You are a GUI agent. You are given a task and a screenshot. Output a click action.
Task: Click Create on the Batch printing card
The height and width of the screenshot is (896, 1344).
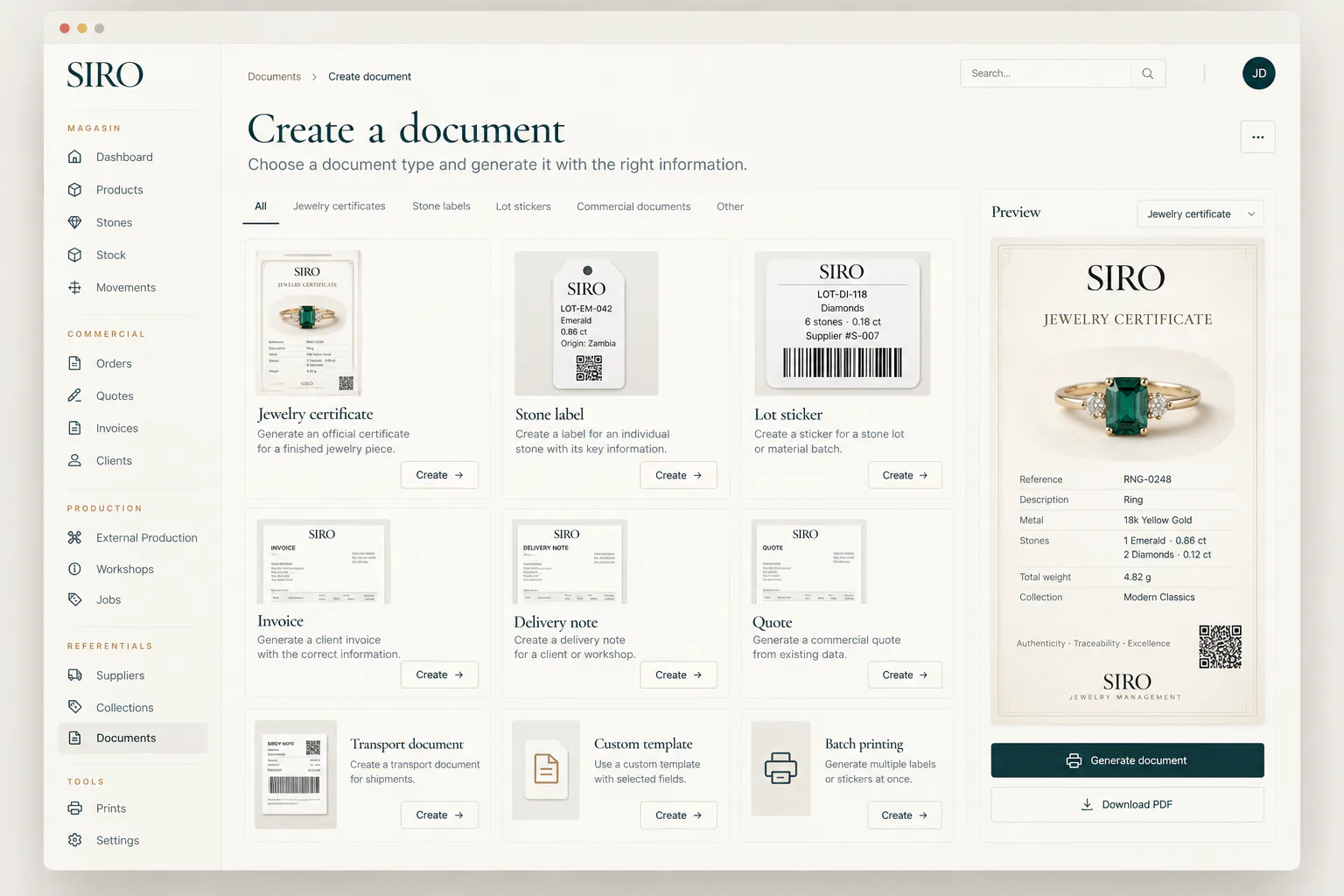click(905, 815)
